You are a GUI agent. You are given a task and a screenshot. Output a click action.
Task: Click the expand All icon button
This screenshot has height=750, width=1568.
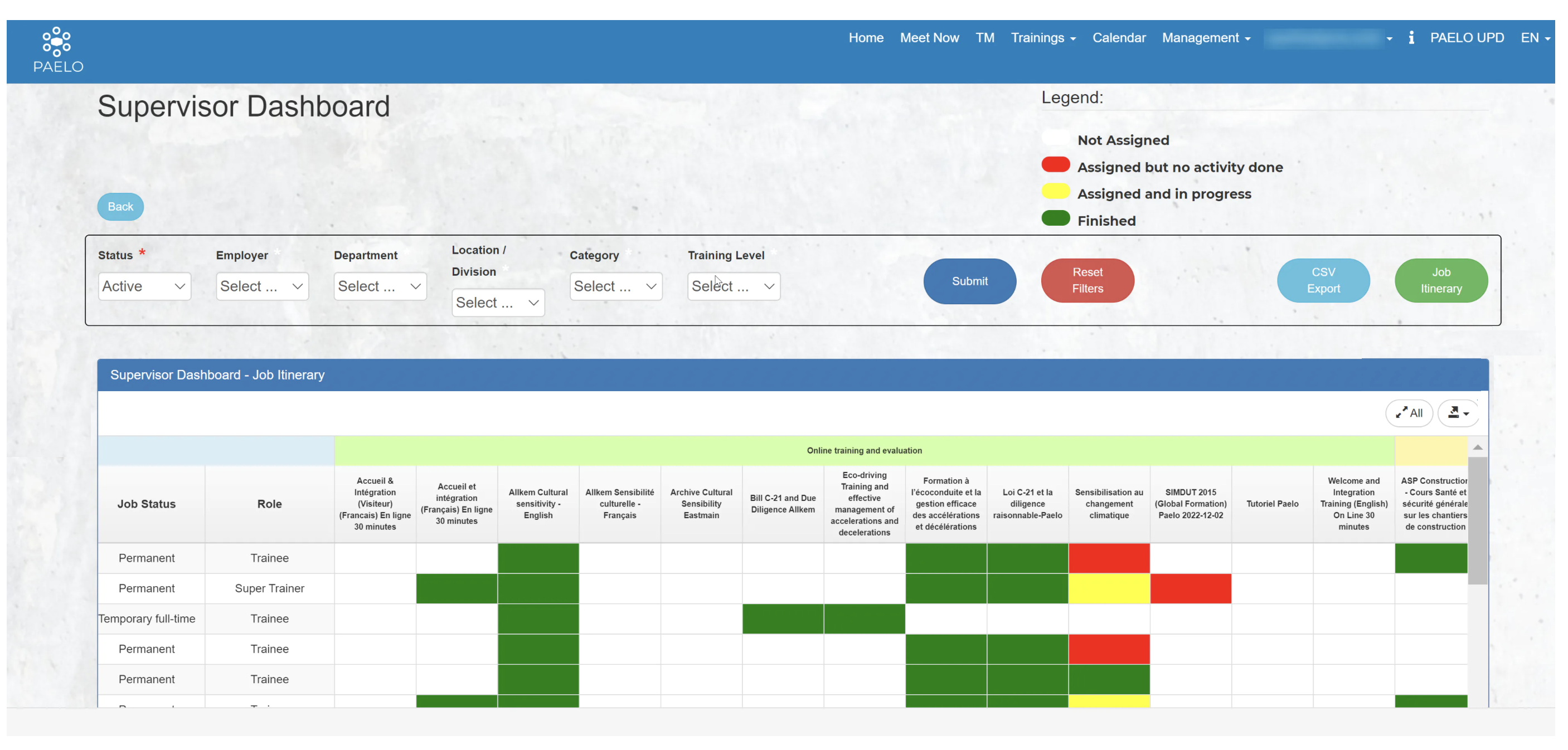click(x=1409, y=413)
